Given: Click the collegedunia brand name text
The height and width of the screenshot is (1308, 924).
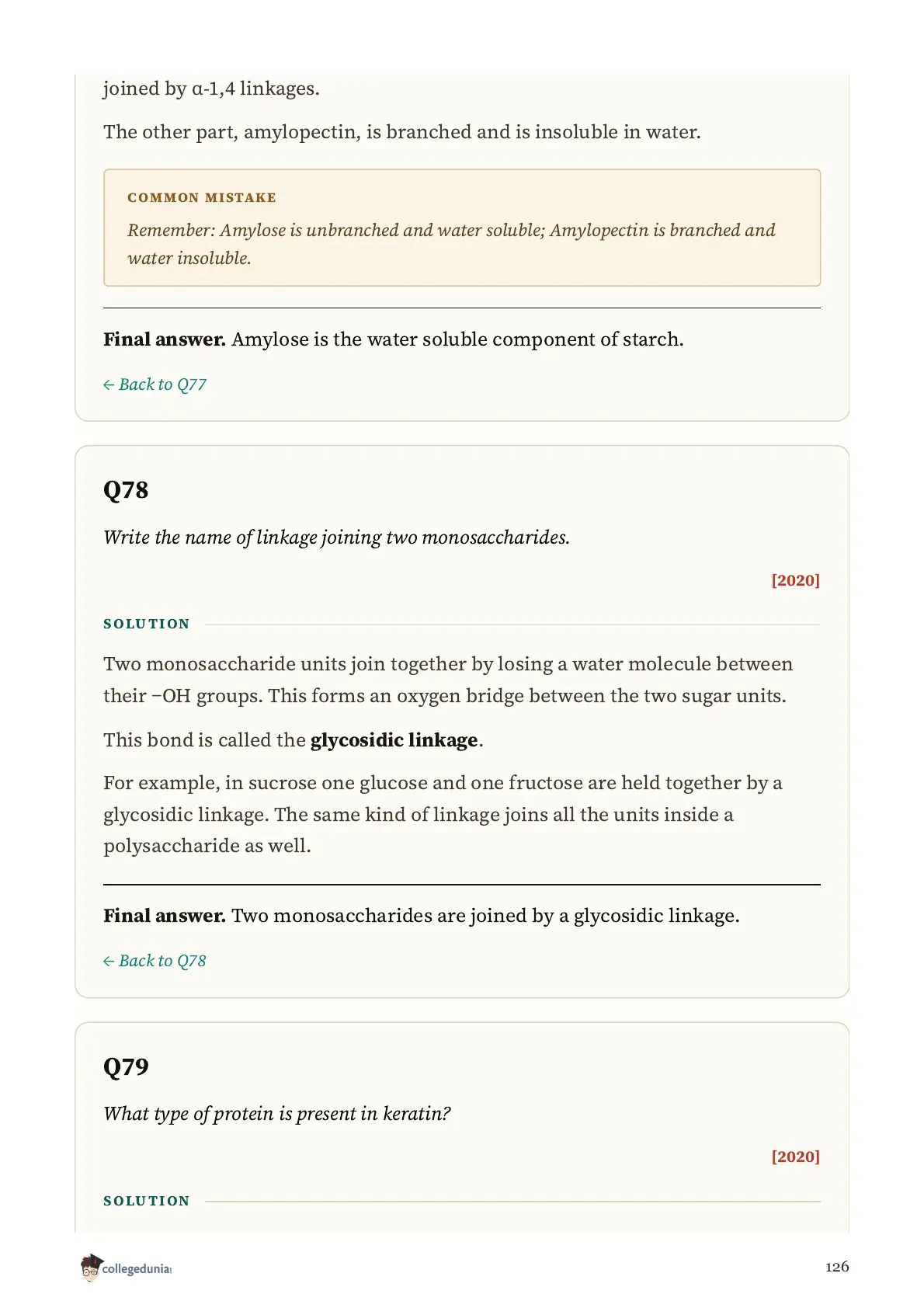Looking at the screenshot, I should [137, 1269].
